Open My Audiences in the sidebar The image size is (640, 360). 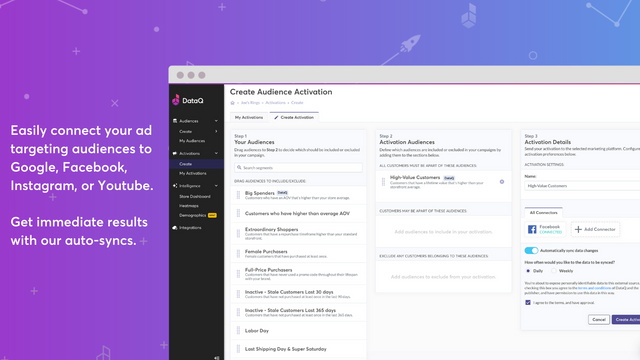192,141
